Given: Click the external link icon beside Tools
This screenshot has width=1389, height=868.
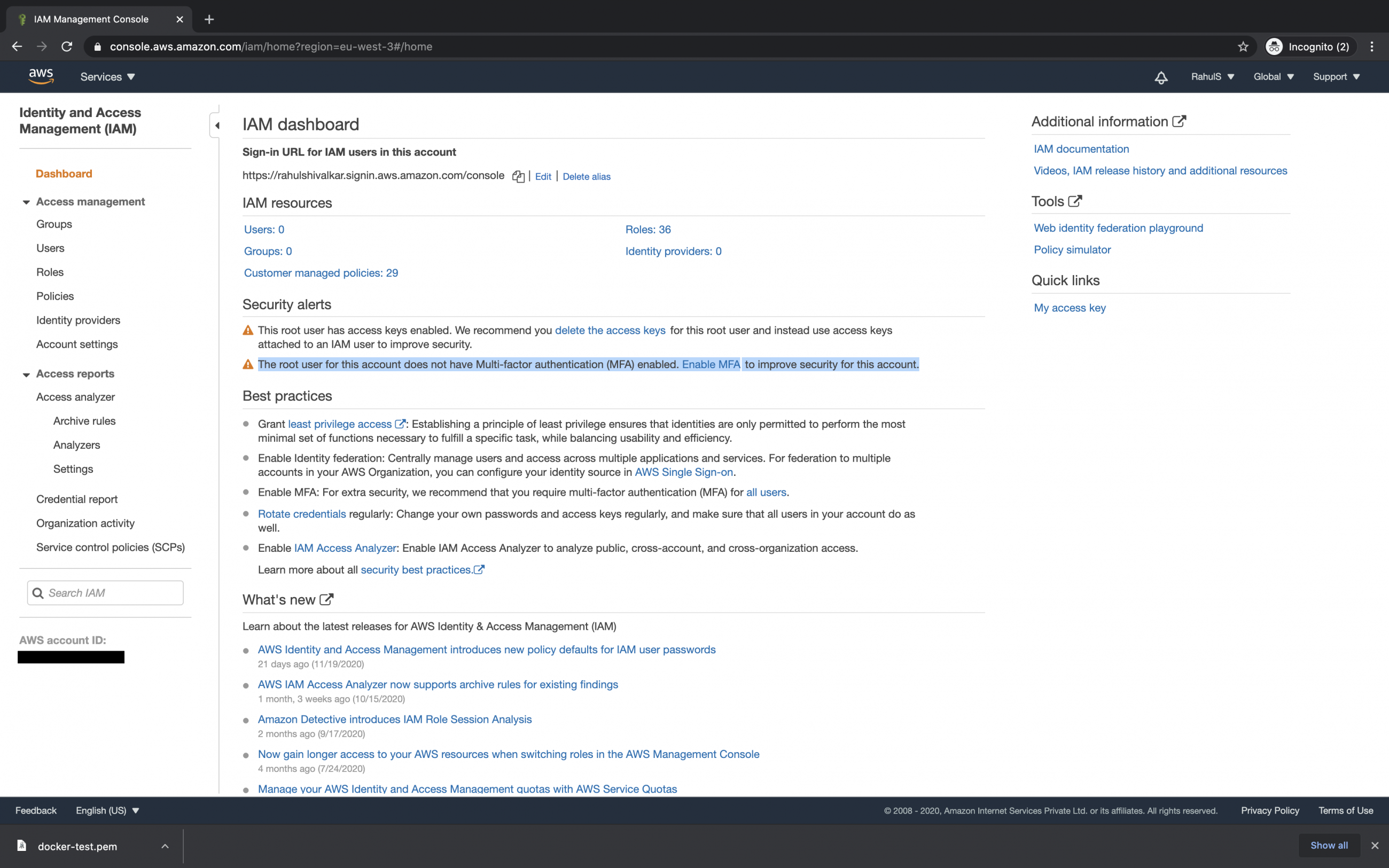Looking at the screenshot, I should point(1075,201).
